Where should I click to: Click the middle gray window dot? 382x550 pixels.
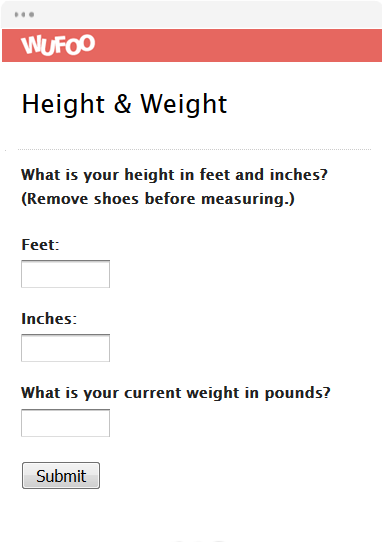point(24,14)
